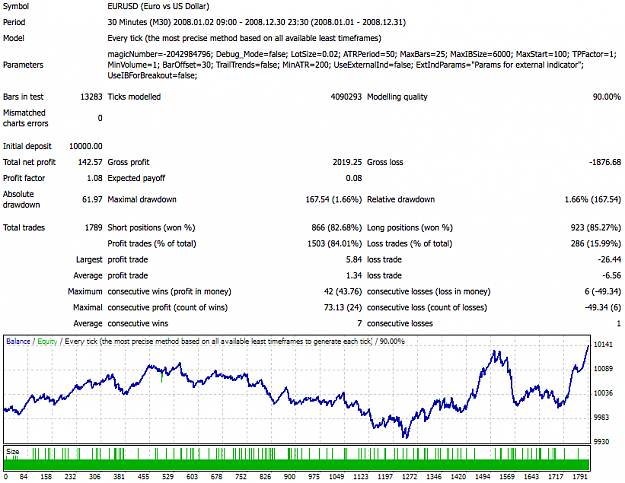This screenshot has height=483, width=625.
Task: Click the Size label in volume panel
Action: [12, 452]
